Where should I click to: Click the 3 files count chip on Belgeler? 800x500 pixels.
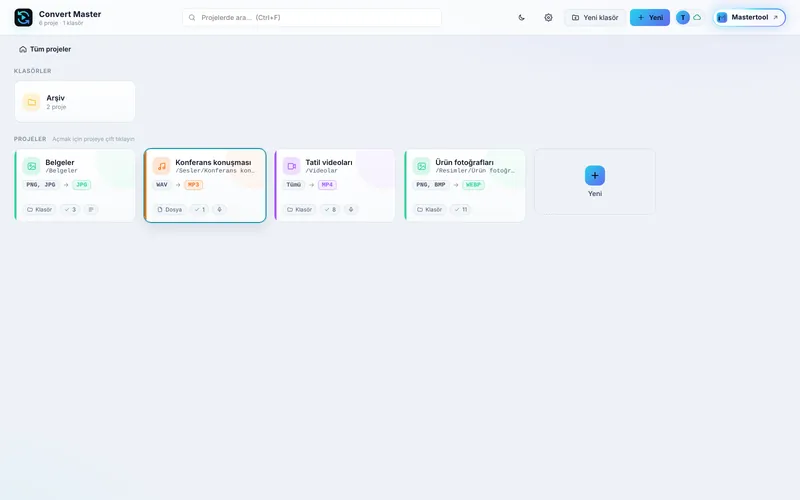point(70,209)
